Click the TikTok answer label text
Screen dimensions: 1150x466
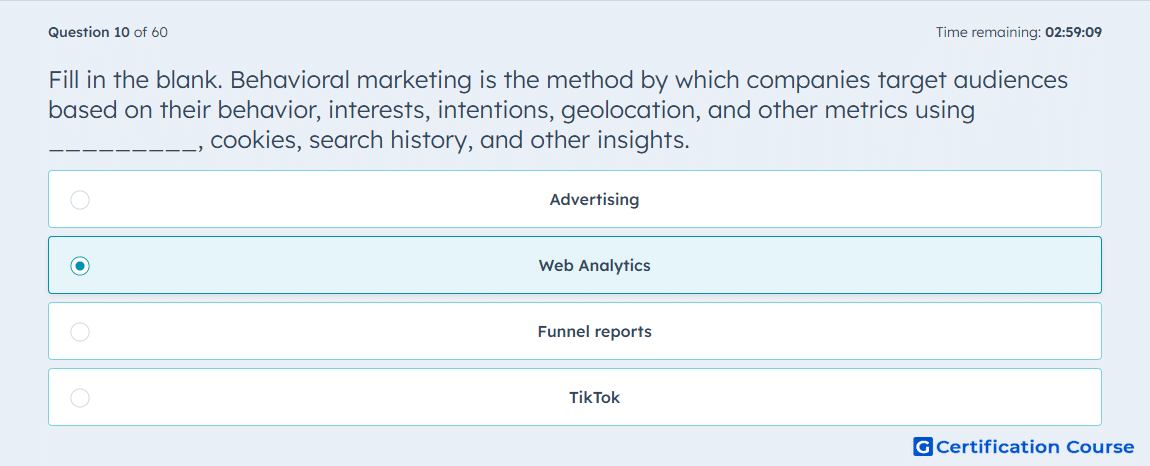click(594, 398)
